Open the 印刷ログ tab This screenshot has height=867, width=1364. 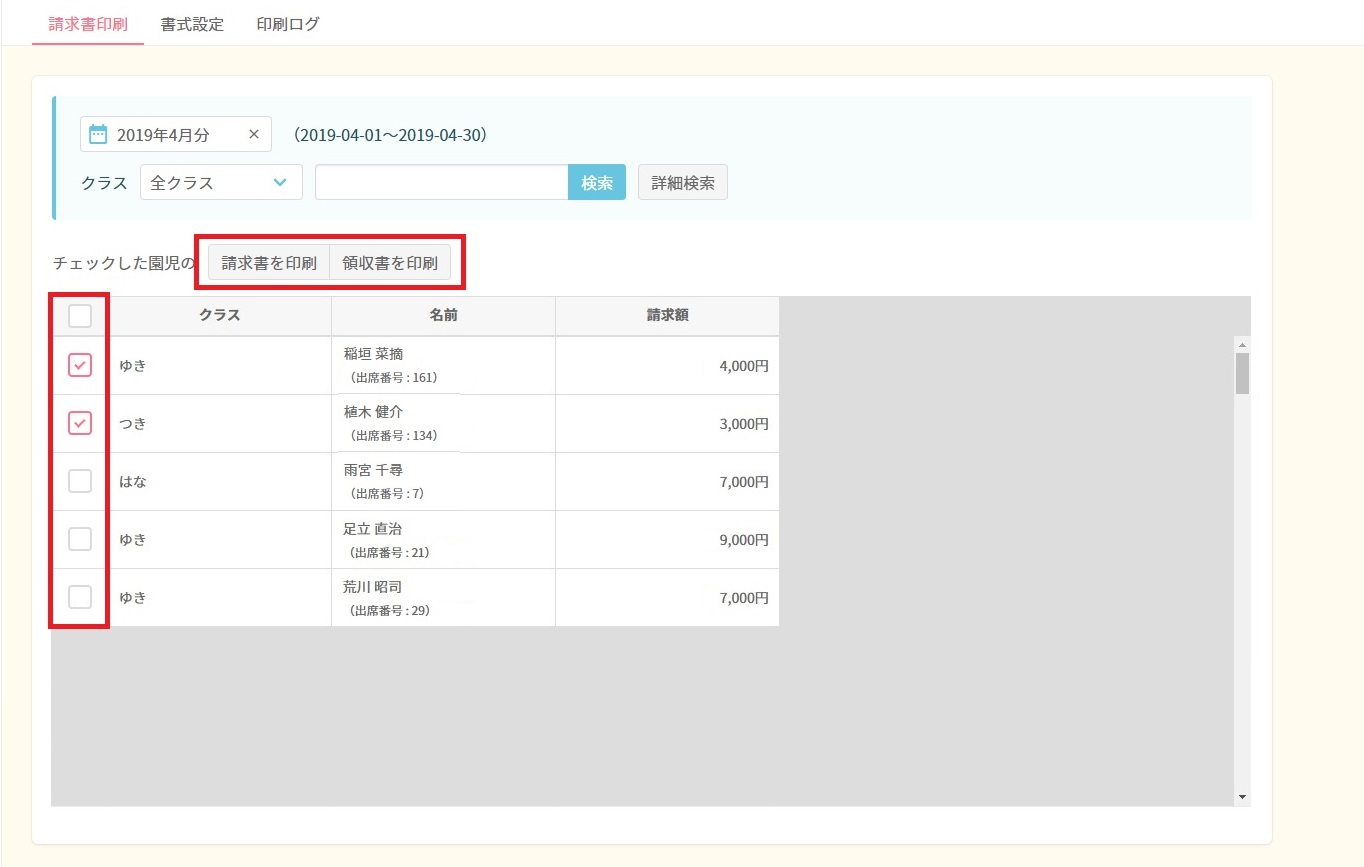[x=288, y=24]
